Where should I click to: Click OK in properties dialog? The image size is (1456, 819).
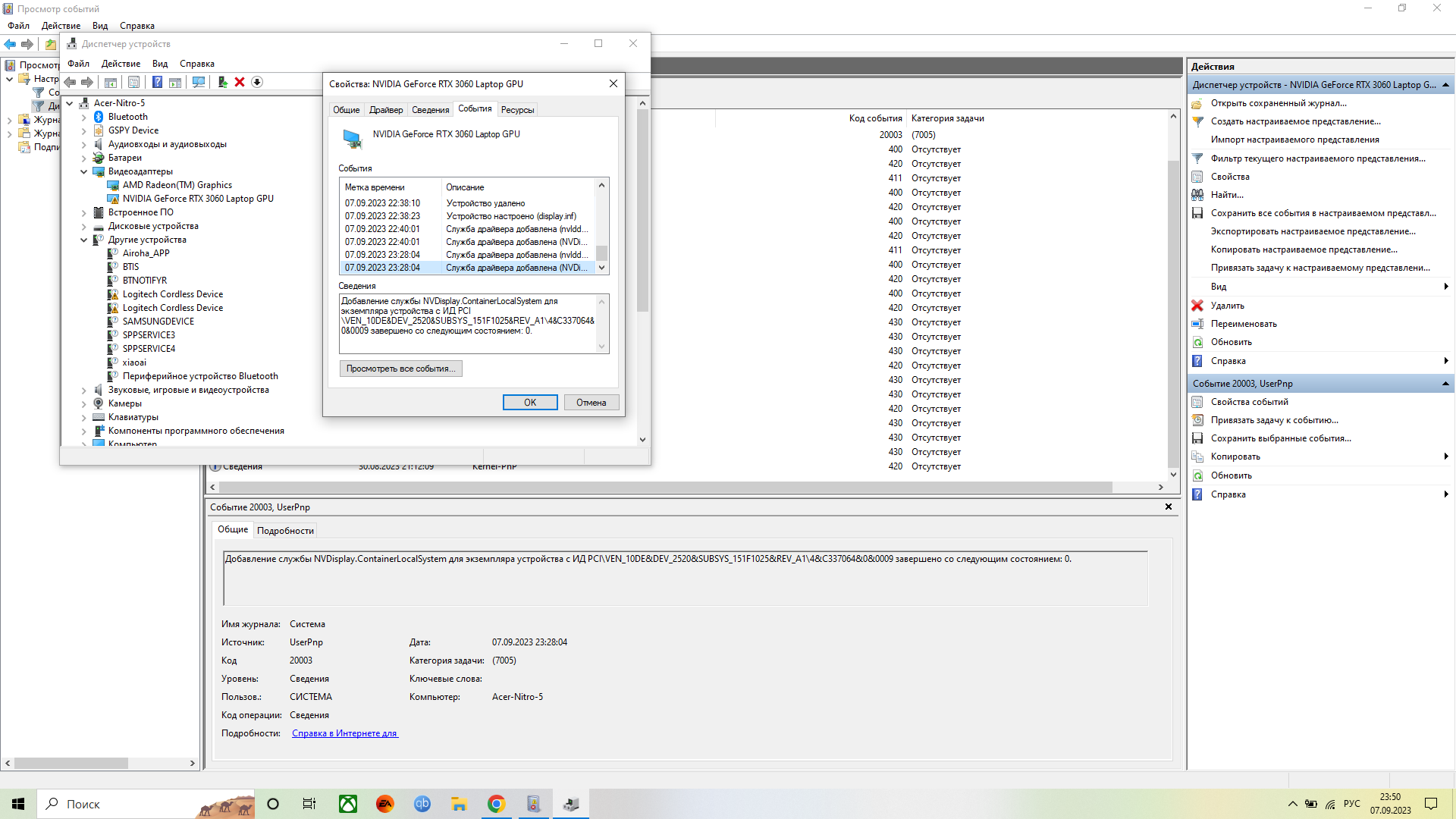pyautogui.click(x=530, y=403)
